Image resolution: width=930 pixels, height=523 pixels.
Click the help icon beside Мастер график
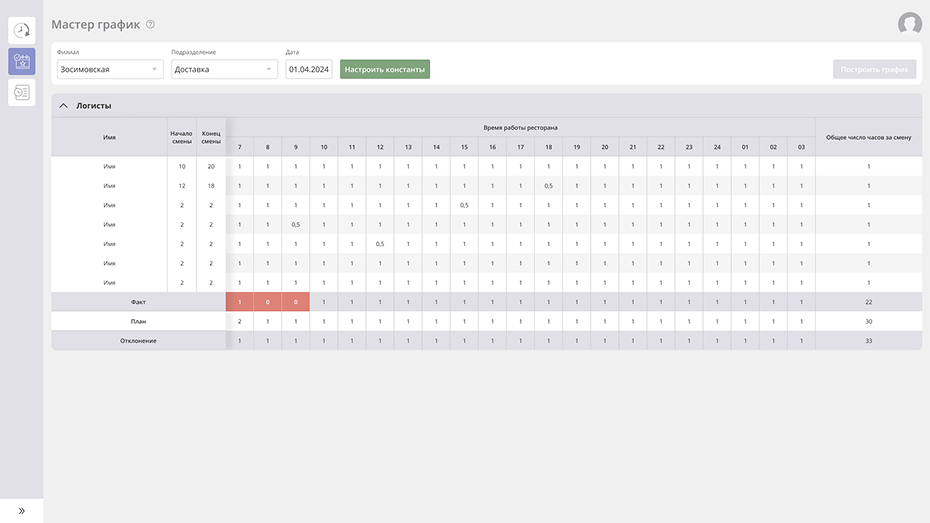[150, 25]
